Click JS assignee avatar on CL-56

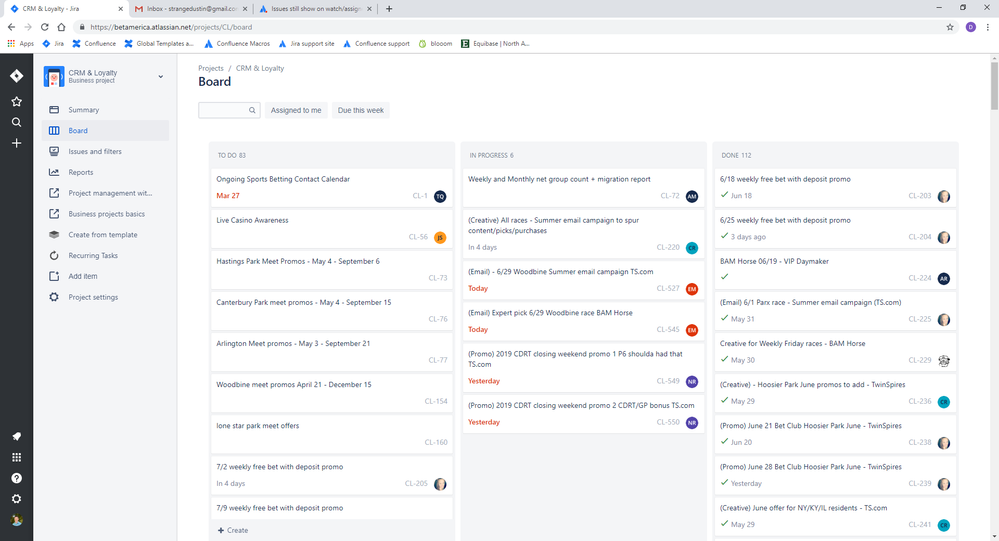(440, 238)
